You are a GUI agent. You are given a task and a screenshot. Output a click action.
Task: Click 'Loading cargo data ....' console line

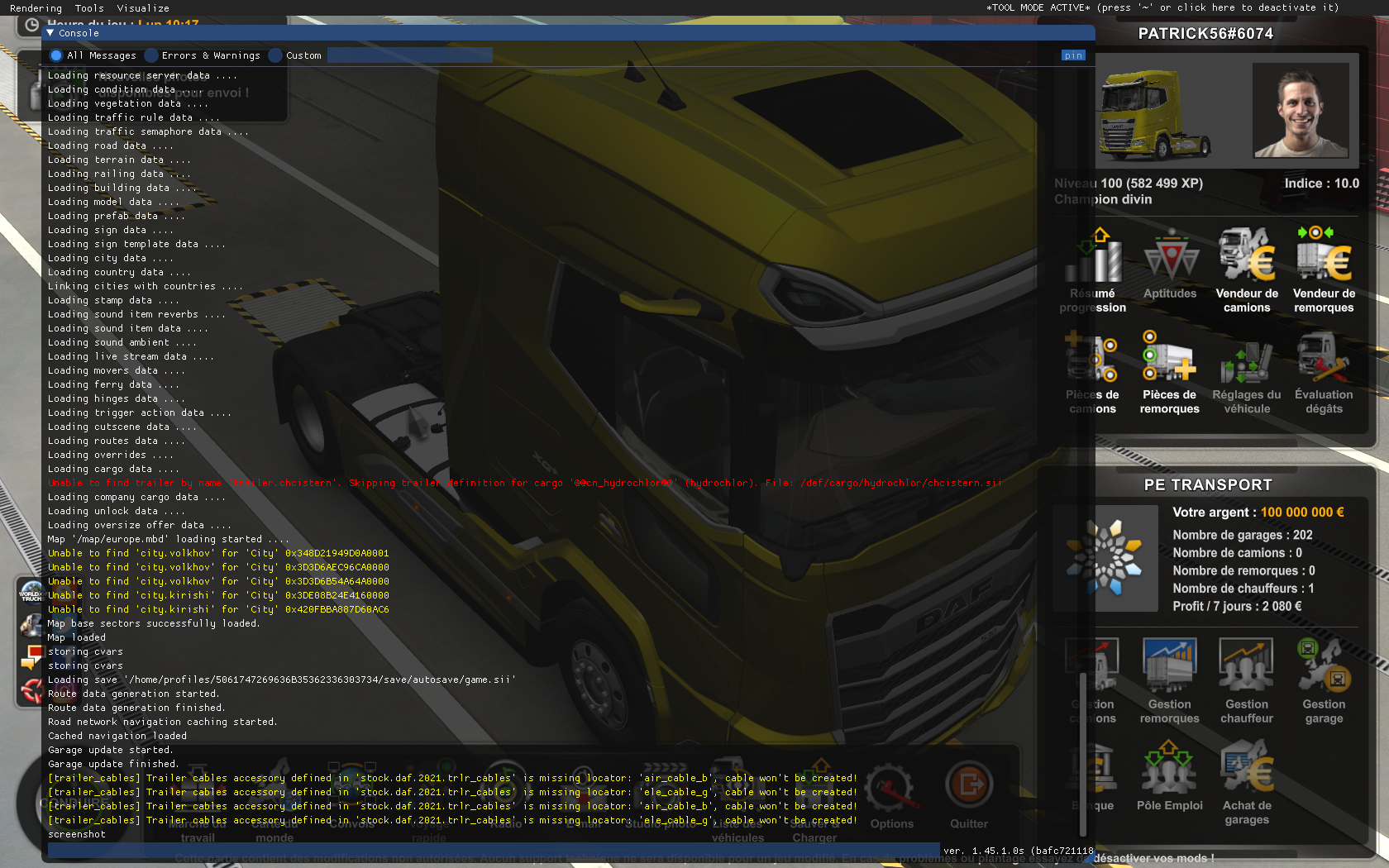tap(113, 469)
